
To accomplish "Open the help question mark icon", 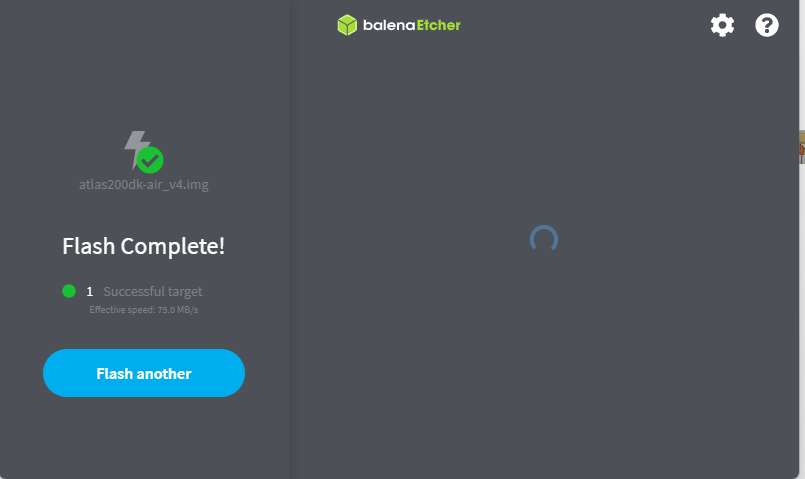I will [x=766, y=25].
